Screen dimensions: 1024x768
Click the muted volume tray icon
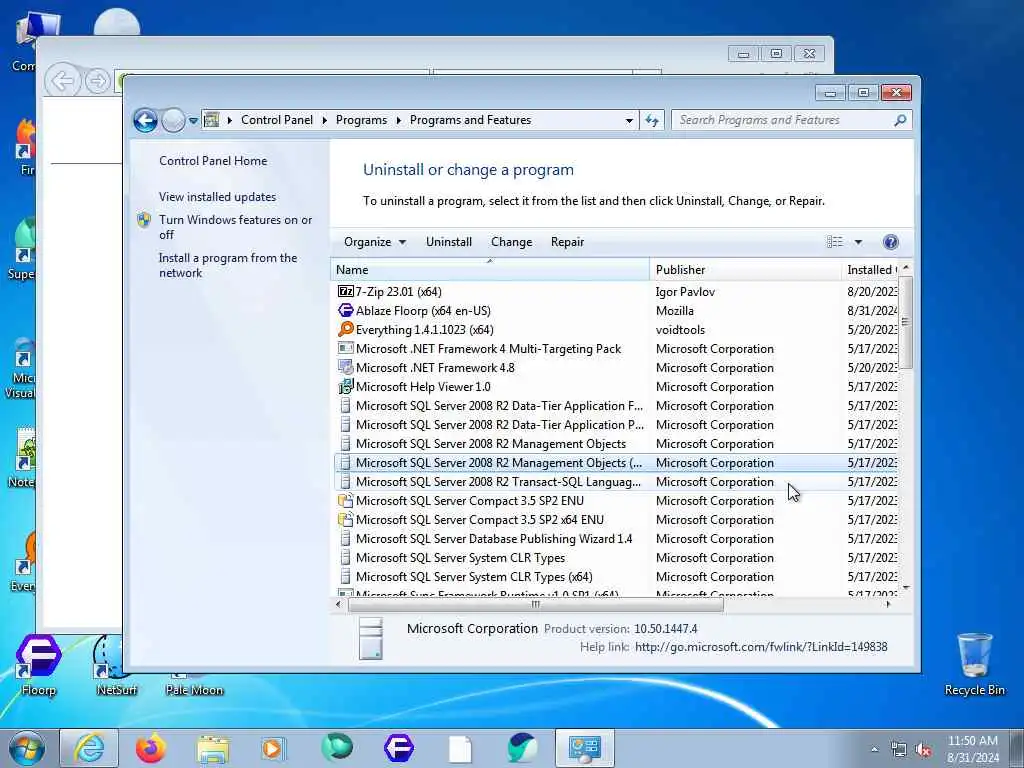click(923, 750)
